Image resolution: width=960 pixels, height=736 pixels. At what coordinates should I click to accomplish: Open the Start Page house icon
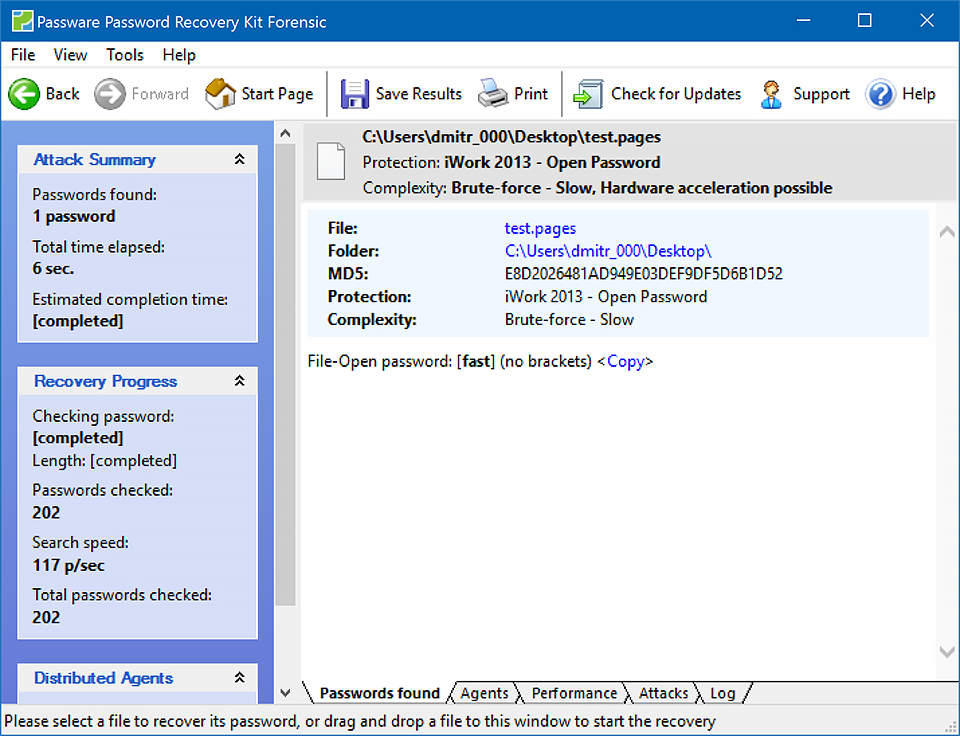pyautogui.click(x=220, y=94)
